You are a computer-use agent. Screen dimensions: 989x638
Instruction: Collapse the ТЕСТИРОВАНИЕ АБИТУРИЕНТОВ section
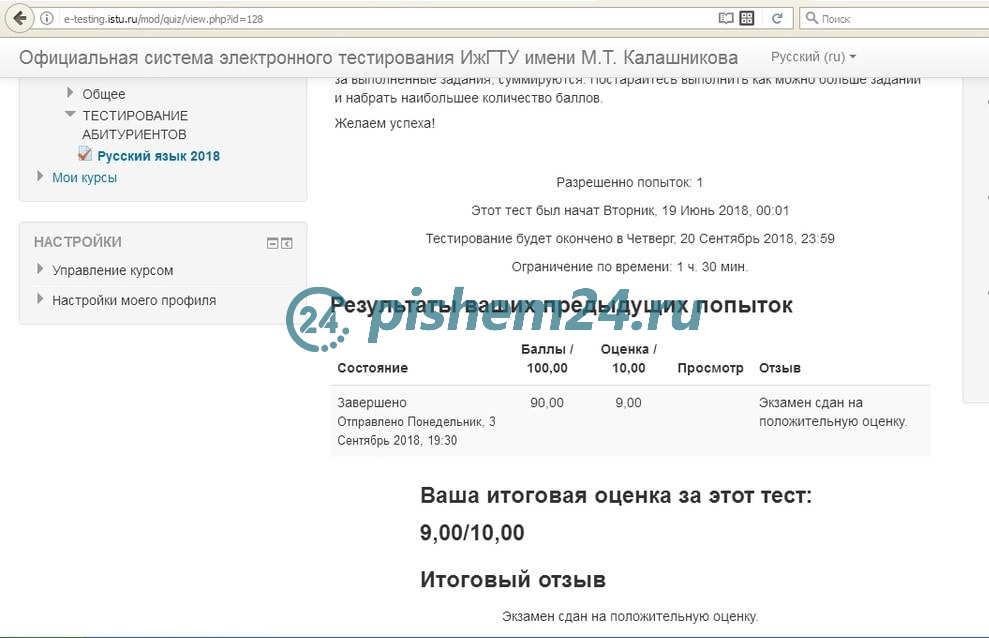click(x=70, y=115)
